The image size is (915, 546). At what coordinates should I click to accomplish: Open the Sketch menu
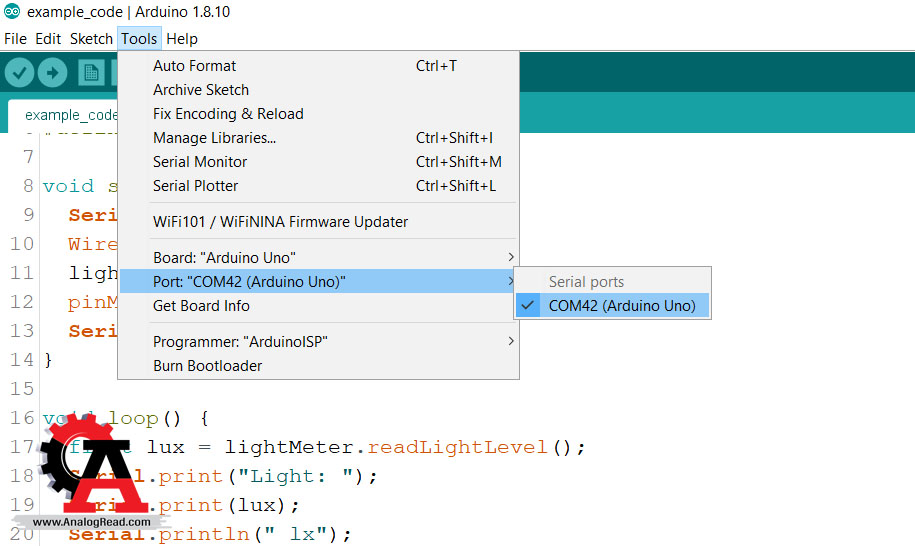pyautogui.click(x=91, y=39)
